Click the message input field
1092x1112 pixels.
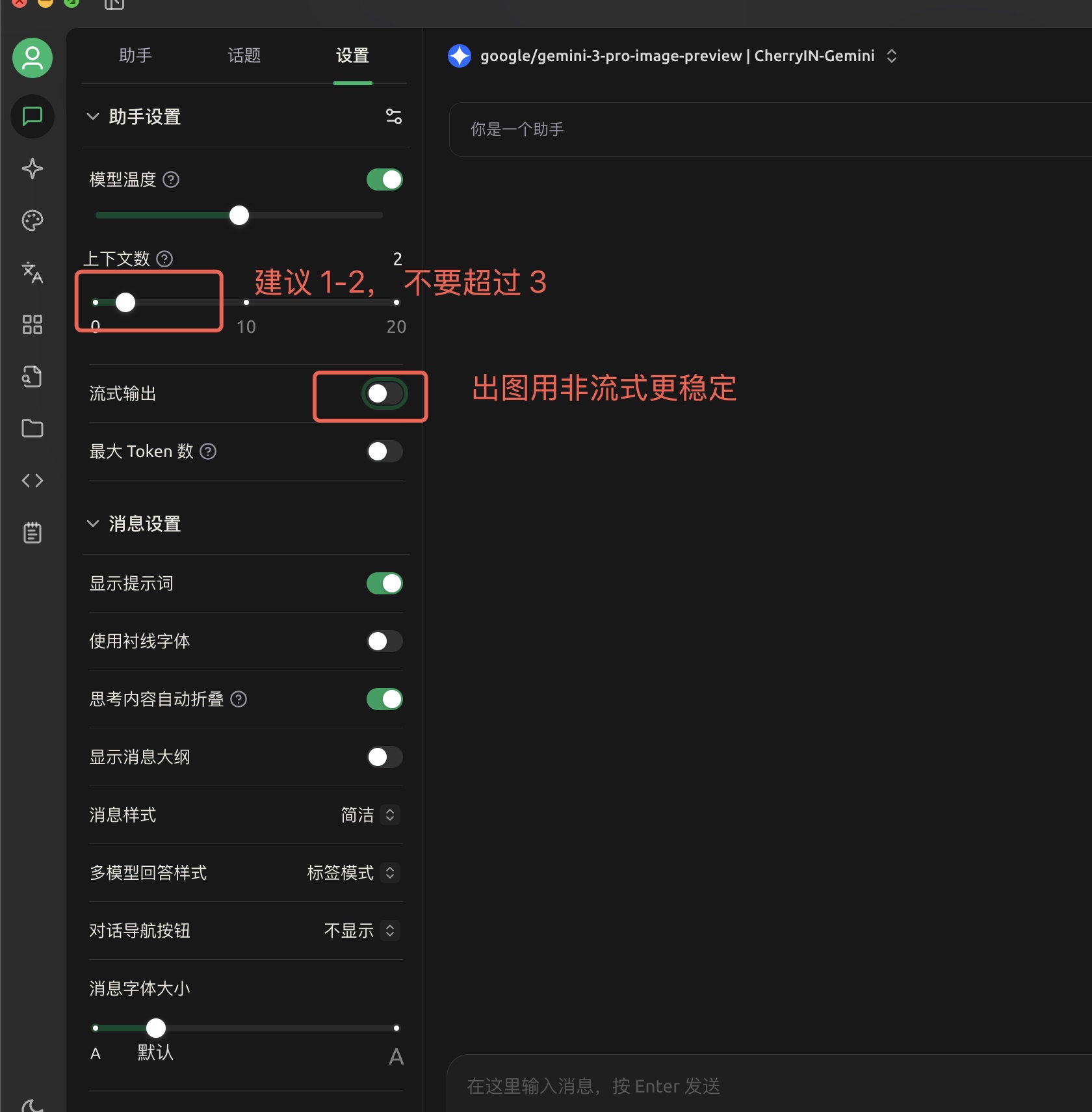(x=767, y=1086)
